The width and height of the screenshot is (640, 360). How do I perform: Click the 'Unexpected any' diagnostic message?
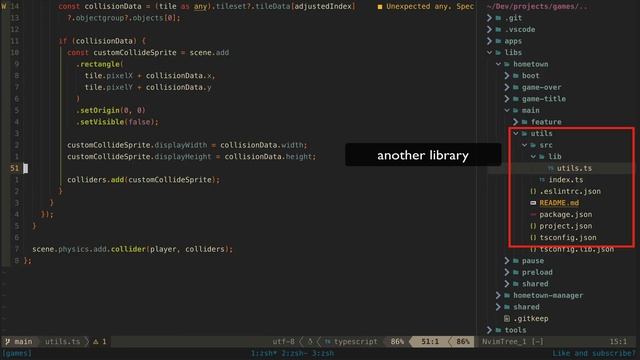point(430,7)
